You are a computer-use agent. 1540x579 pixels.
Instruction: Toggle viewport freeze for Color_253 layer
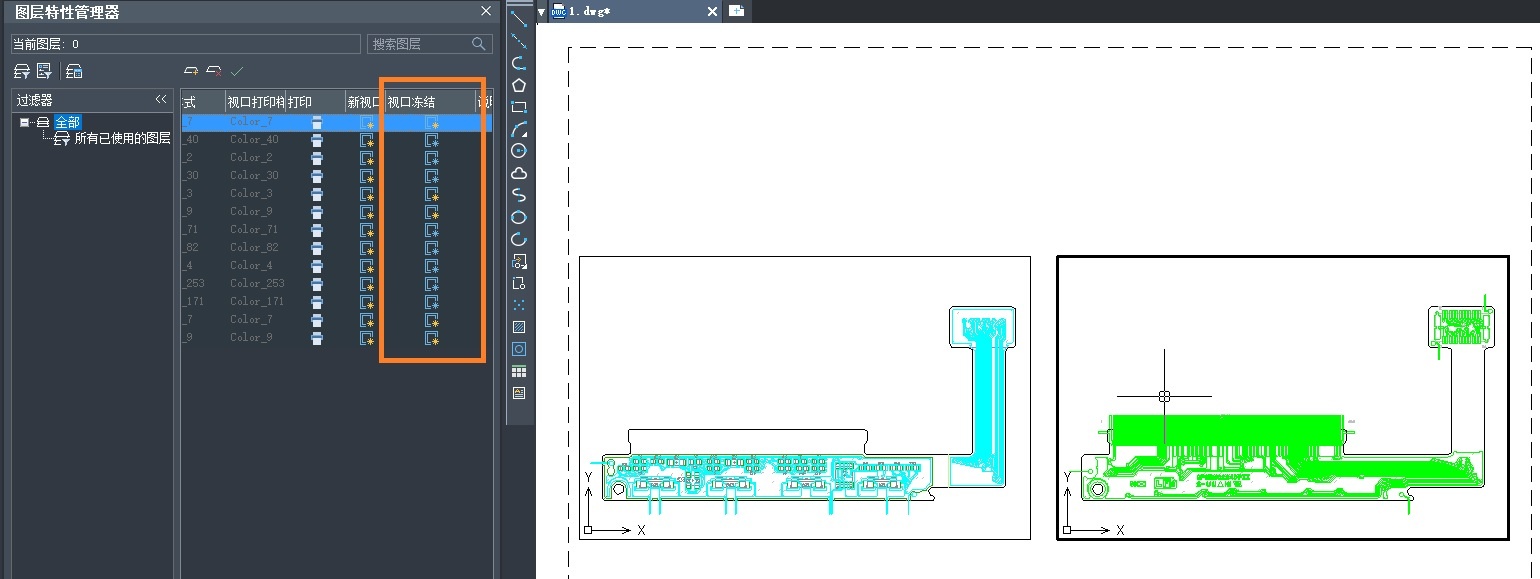pyautogui.click(x=432, y=284)
